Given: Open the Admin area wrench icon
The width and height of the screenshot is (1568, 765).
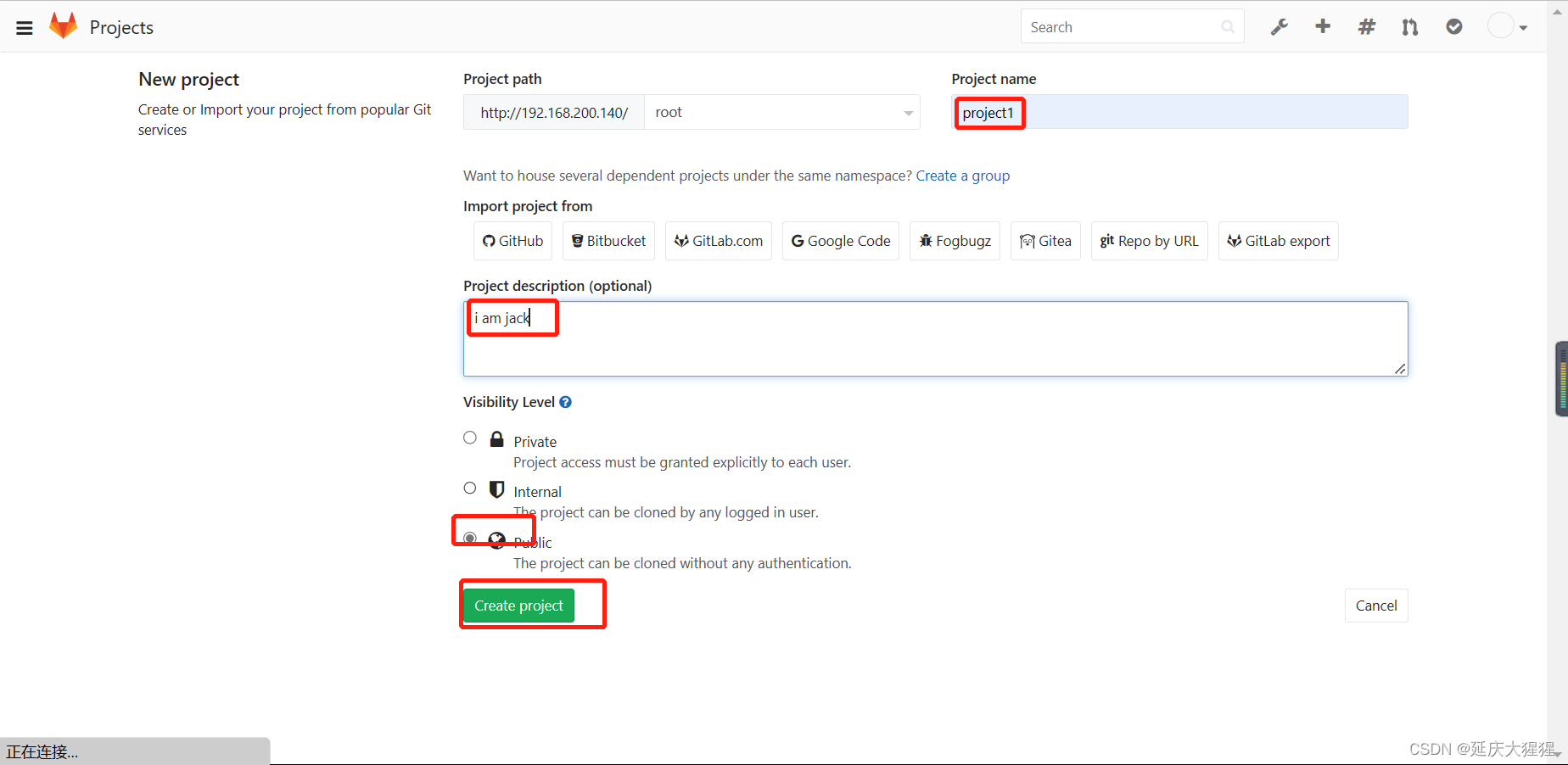Looking at the screenshot, I should (x=1280, y=27).
